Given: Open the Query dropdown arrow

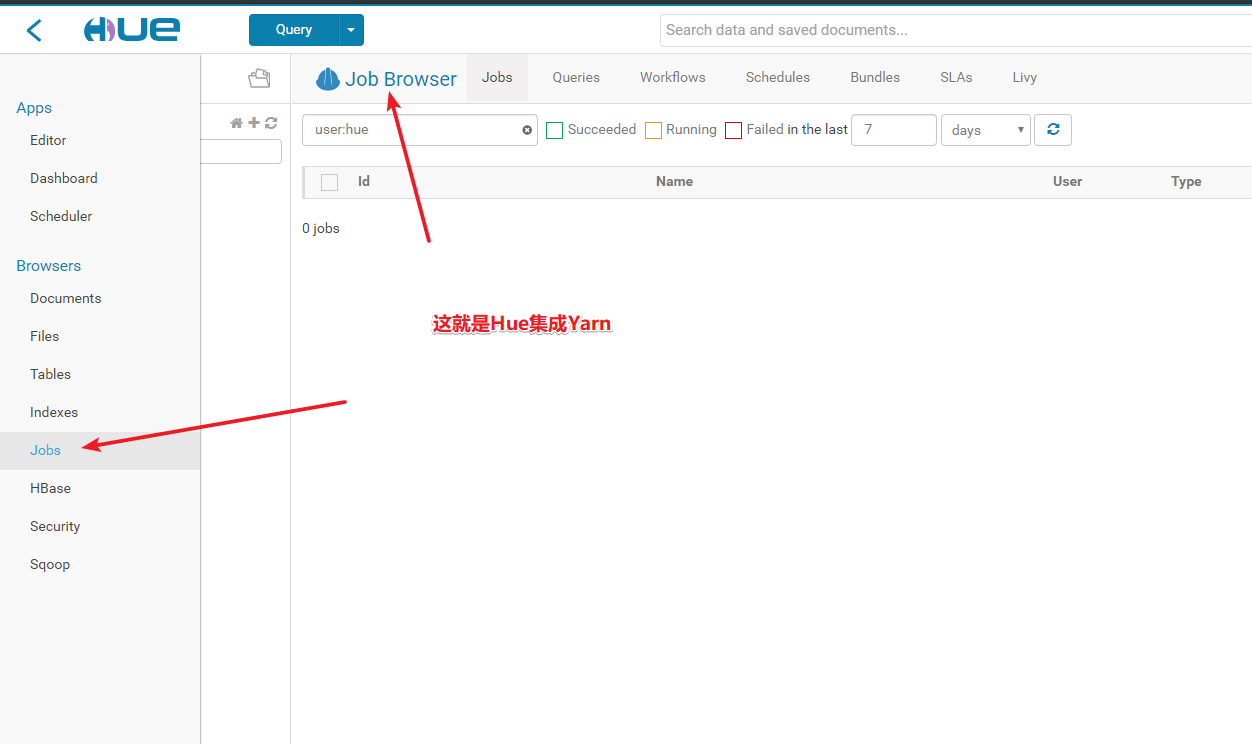Looking at the screenshot, I should pyautogui.click(x=351, y=30).
